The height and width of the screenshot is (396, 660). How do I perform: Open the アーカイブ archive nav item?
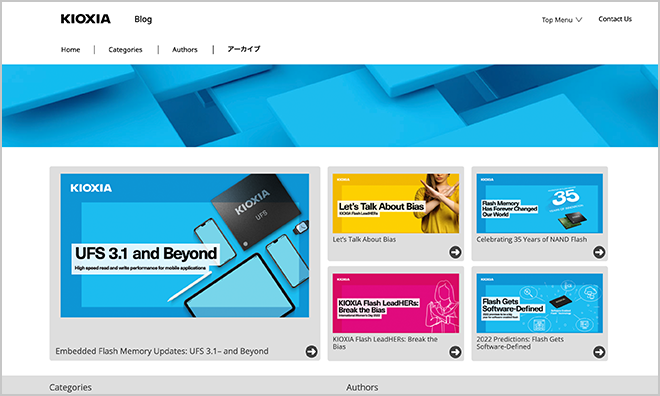pyautogui.click(x=244, y=49)
